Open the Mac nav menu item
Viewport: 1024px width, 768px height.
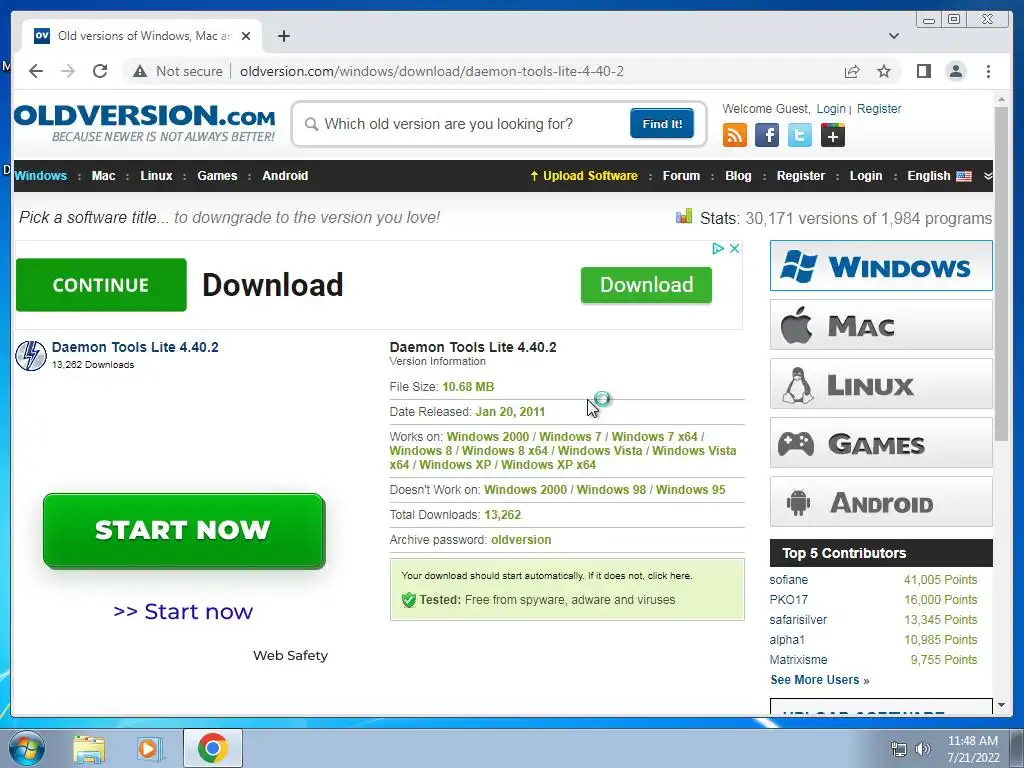[103, 176]
